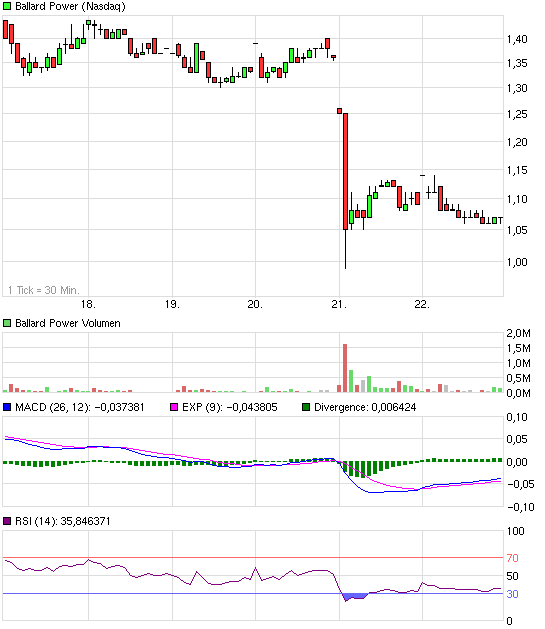Click the 1,15 price axis label

point(517,170)
